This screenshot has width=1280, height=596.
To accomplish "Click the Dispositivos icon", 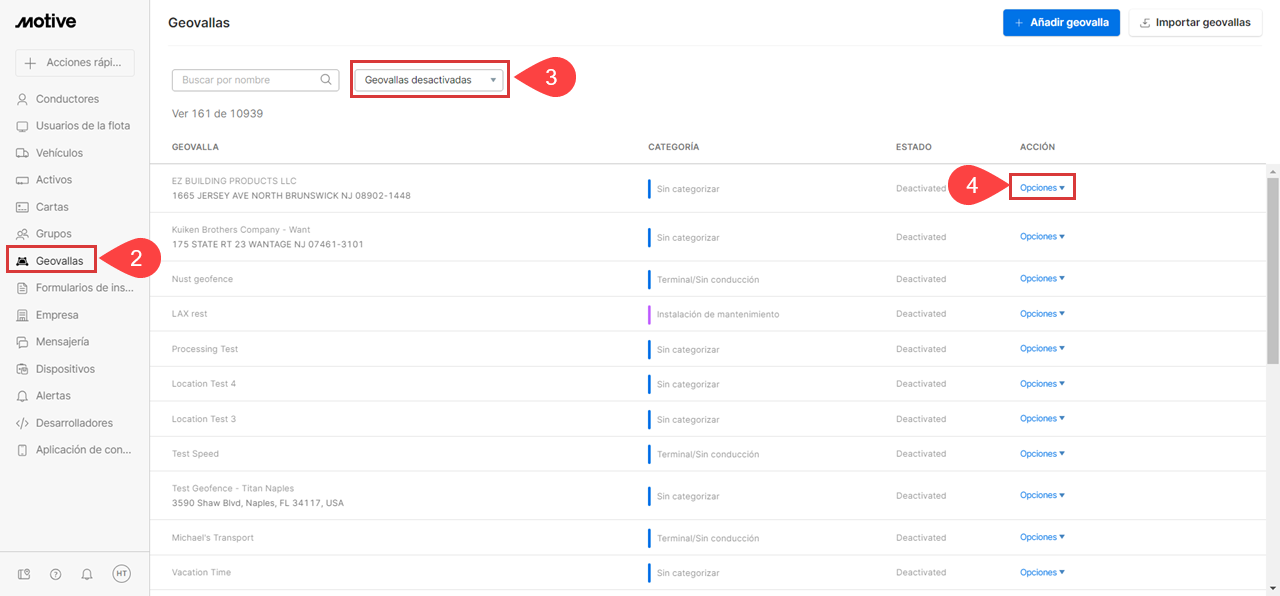I will click(x=22, y=369).
